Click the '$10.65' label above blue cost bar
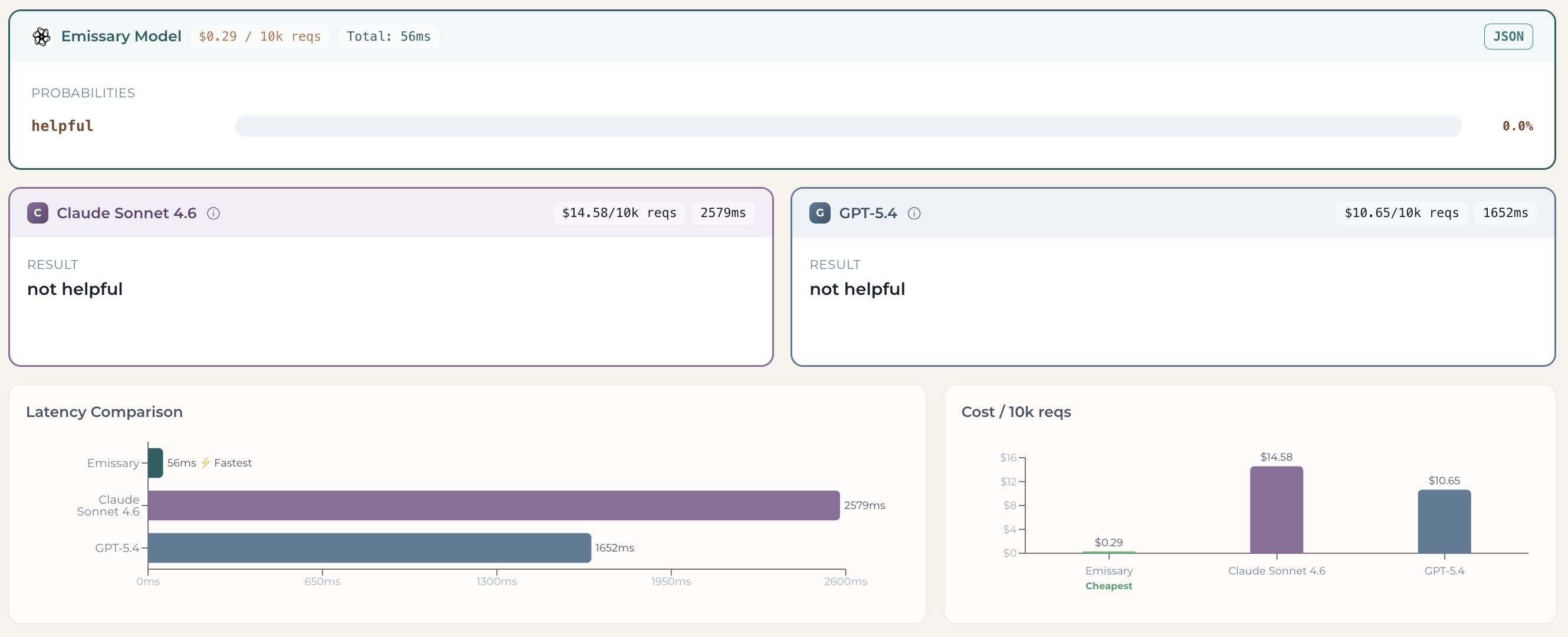Screen dimensions: 1568x637 tap(1445, 481)
